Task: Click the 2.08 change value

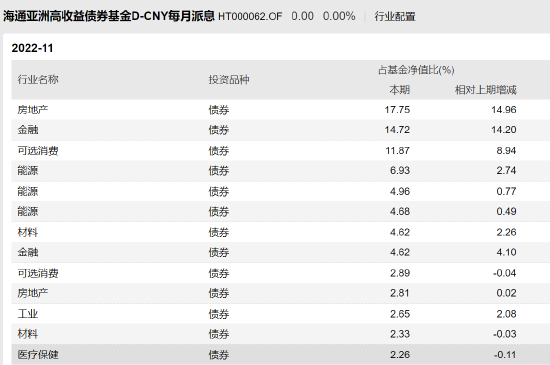Action: 506,314
